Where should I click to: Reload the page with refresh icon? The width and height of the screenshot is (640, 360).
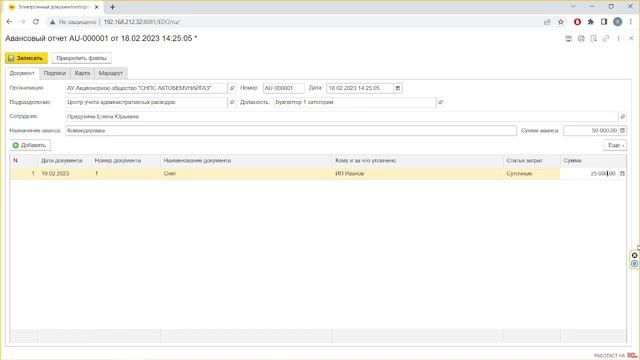pos(36,22)
